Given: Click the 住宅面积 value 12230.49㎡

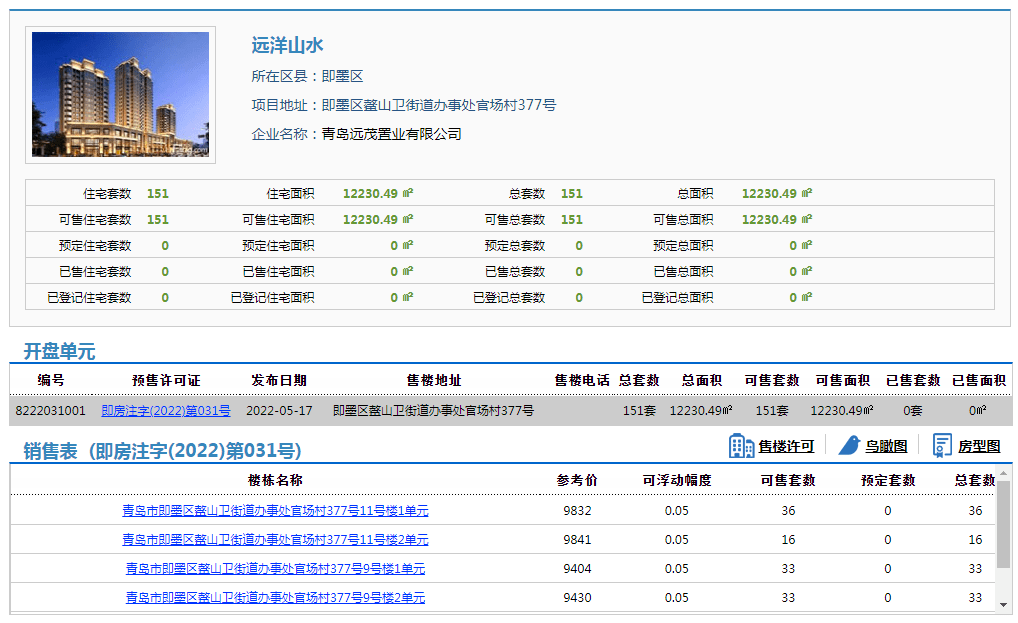Looking at the screenshot, I should pos(378,193).
